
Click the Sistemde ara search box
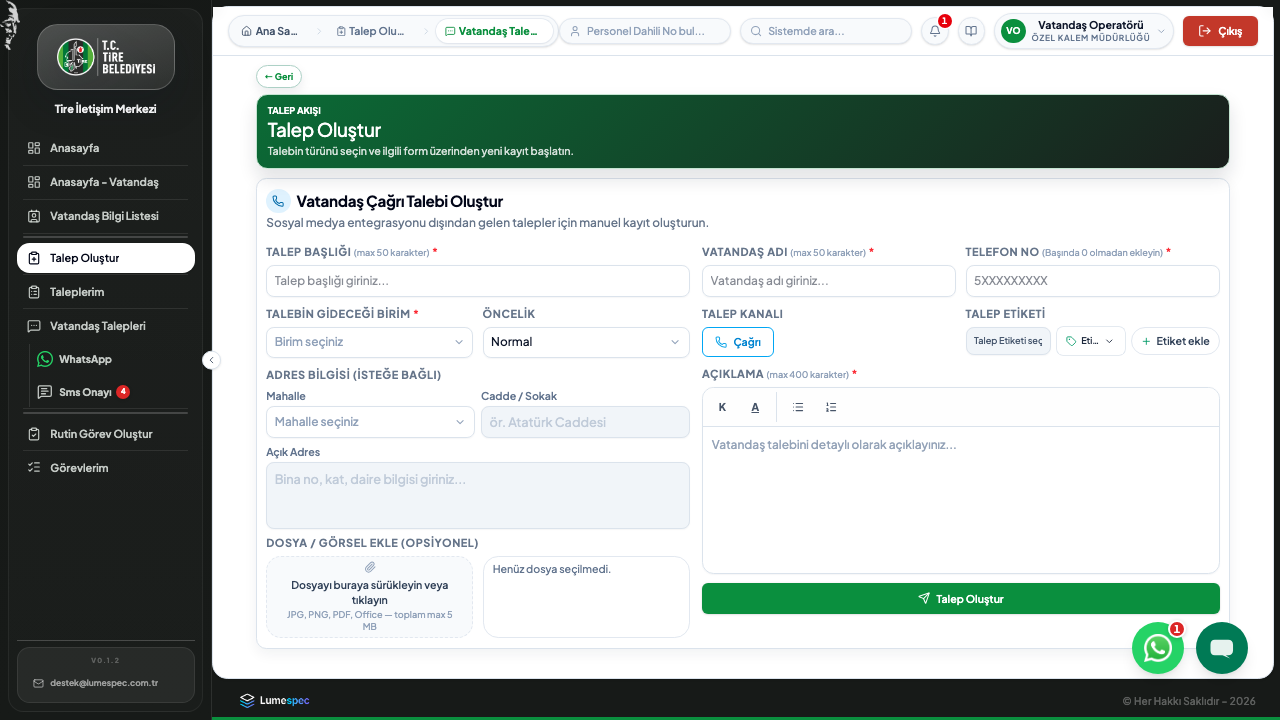826,31
